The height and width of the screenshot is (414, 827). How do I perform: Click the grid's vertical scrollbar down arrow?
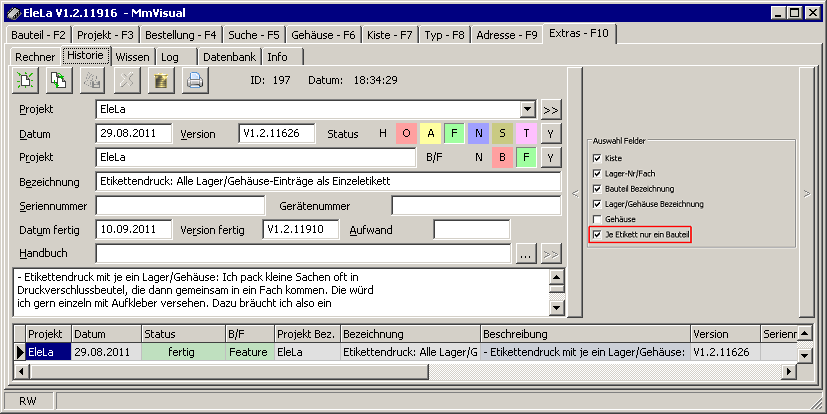(x=804, y=355)
